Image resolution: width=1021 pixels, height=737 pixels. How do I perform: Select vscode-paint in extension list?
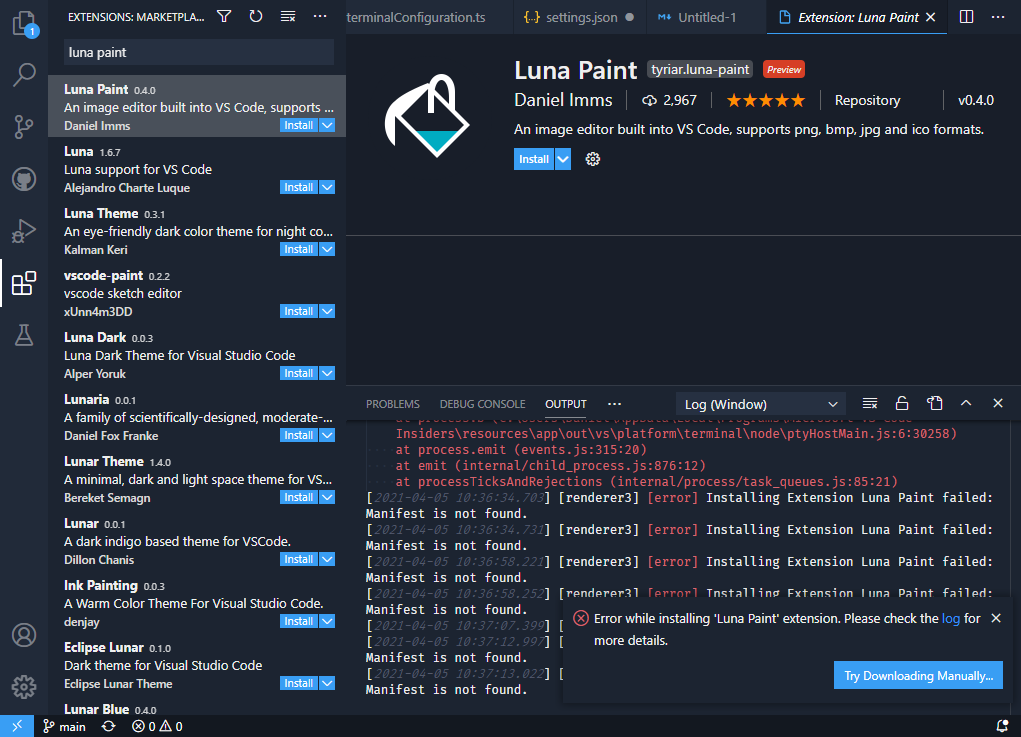click(197, 294)
